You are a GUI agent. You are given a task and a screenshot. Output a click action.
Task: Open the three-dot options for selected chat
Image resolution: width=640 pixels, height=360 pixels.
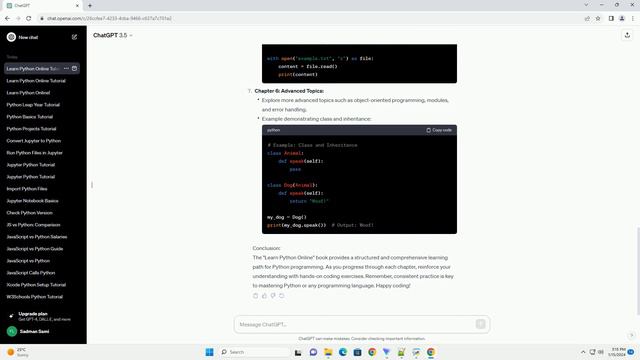[x=67, y=69]
